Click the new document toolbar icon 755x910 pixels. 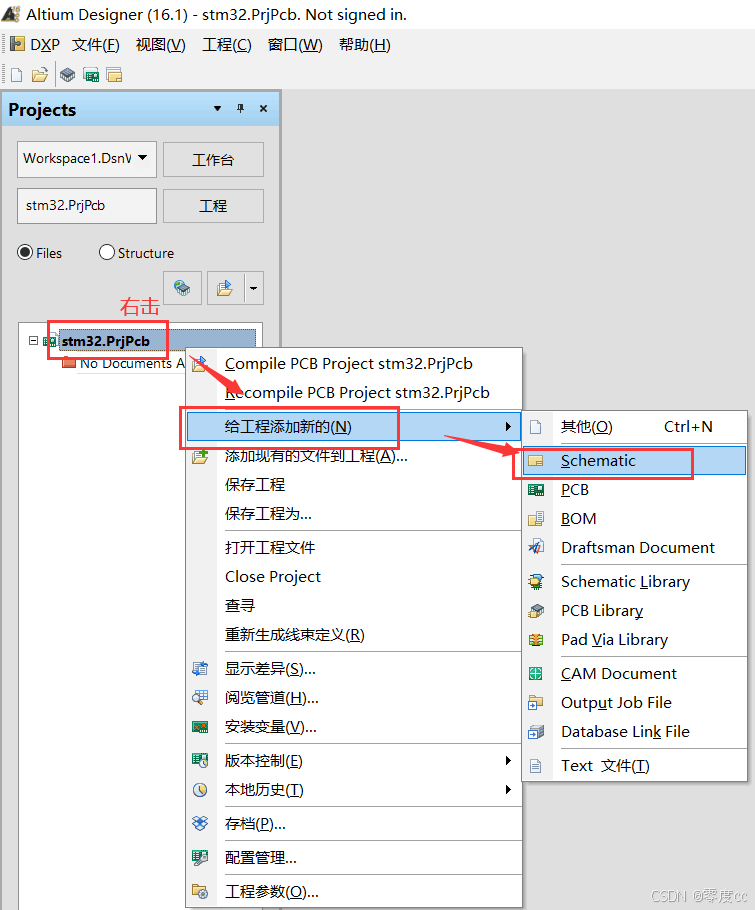point(17,75)
